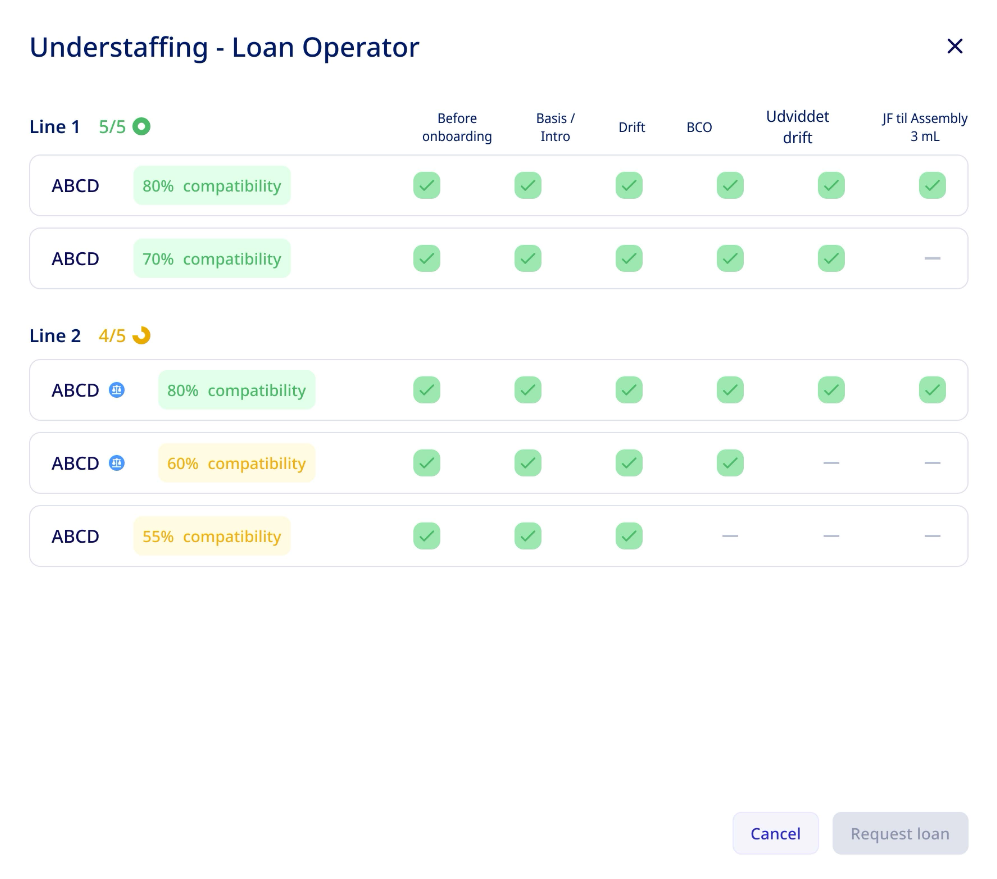
Task: Click the ABCD name in the 55% row
Action: coord(75,536)
